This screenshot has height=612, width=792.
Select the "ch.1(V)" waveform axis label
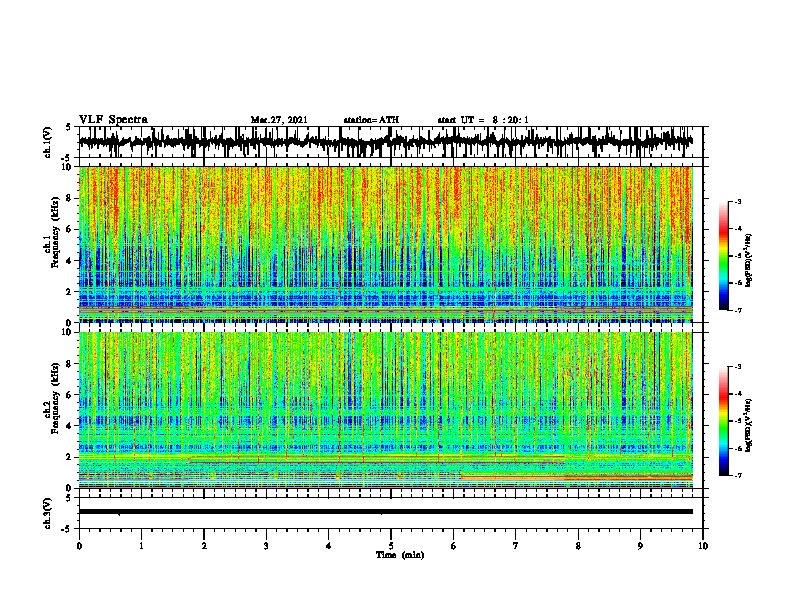pos(48,142)
